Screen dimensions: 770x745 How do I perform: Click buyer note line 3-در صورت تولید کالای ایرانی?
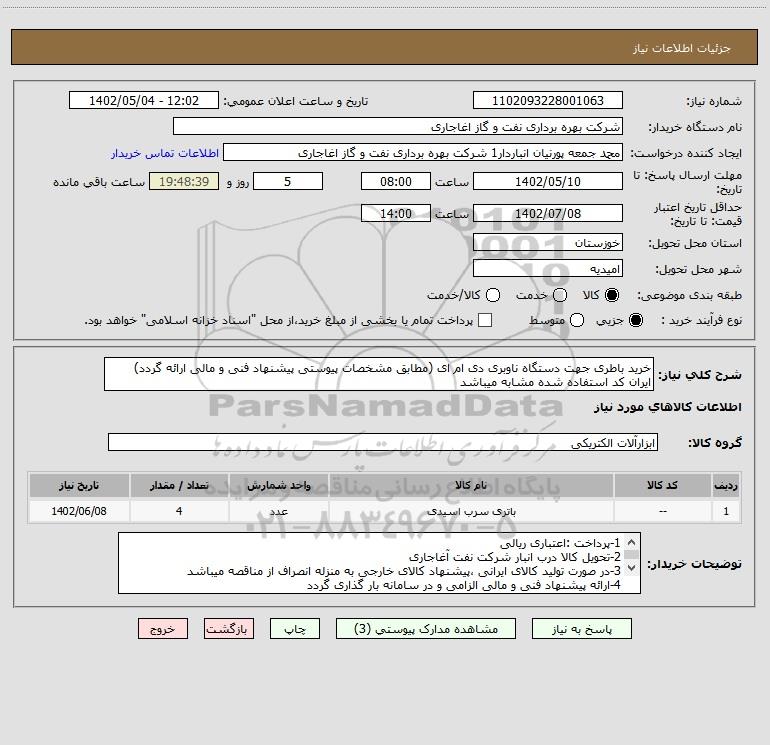(404, 571)
